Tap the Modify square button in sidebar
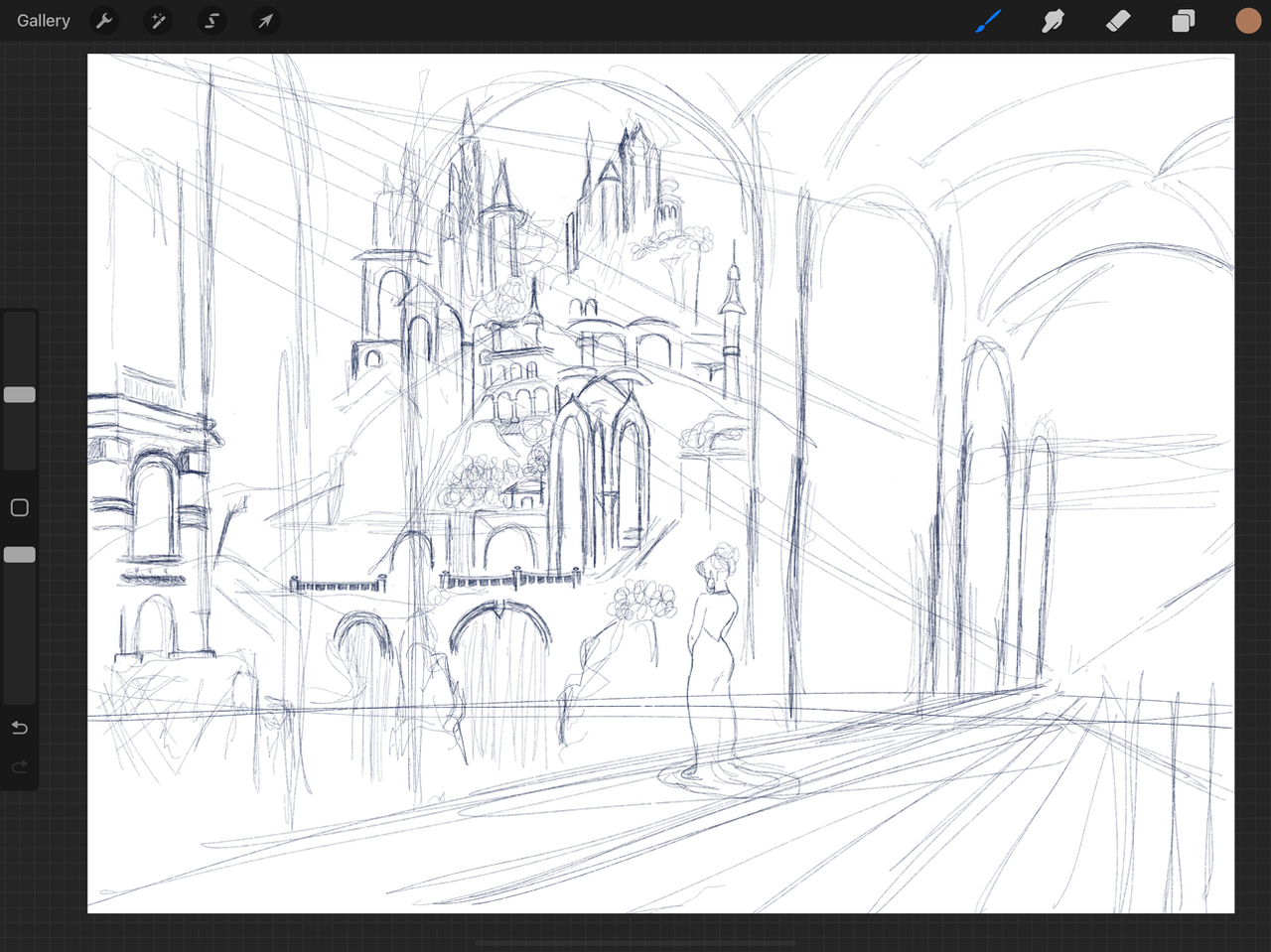The height and width of the screenshot is (952, 1271). click(x=19, y=508)
